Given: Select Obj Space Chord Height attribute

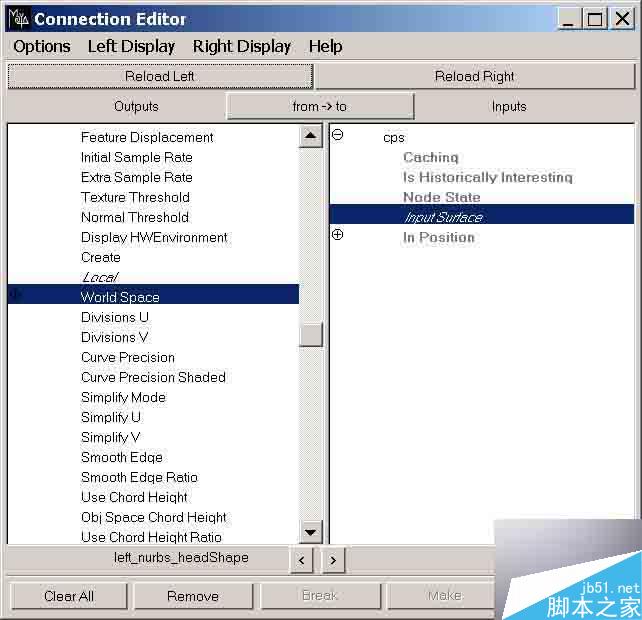Looking at the screenshot, I should [154, 518].
